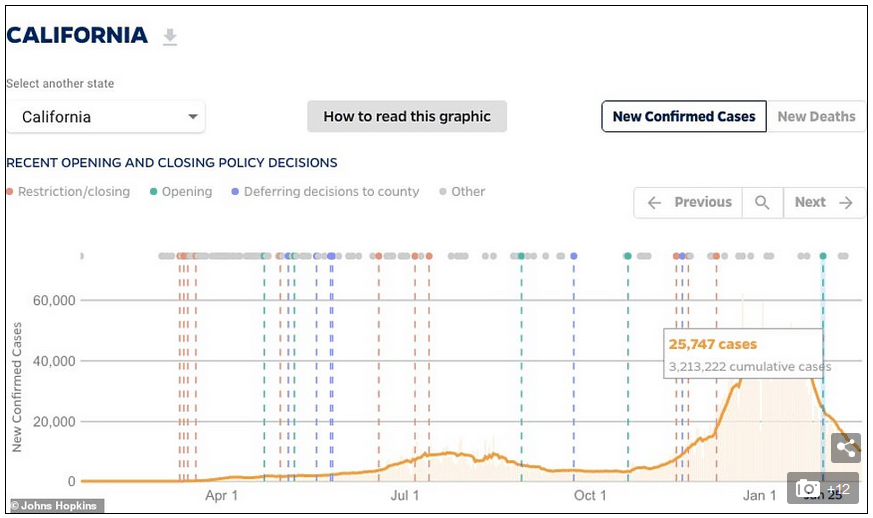873x518 pixels.
Task: Select the highlighted green marker near Jan 25
Action: (823, 256)
